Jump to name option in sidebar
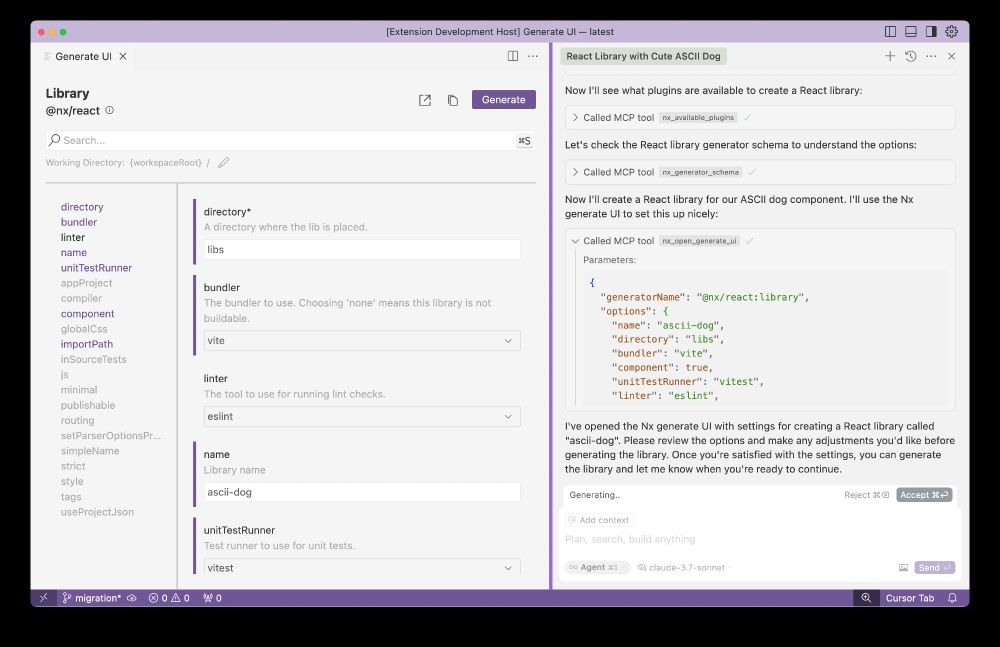 73,253
